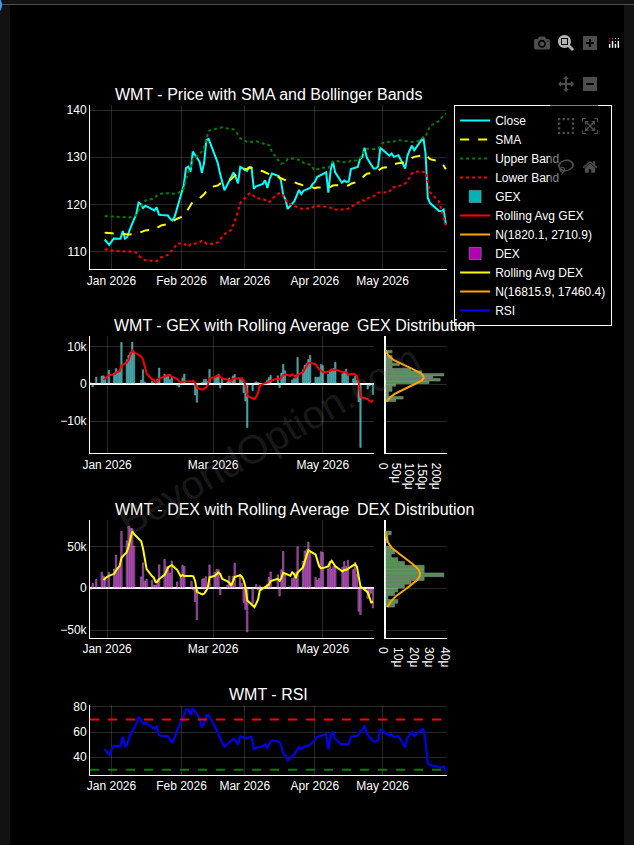Click the '−10k' GEX axis label
Viewport: 634px width, 845px height.
[x=73, y=421]
